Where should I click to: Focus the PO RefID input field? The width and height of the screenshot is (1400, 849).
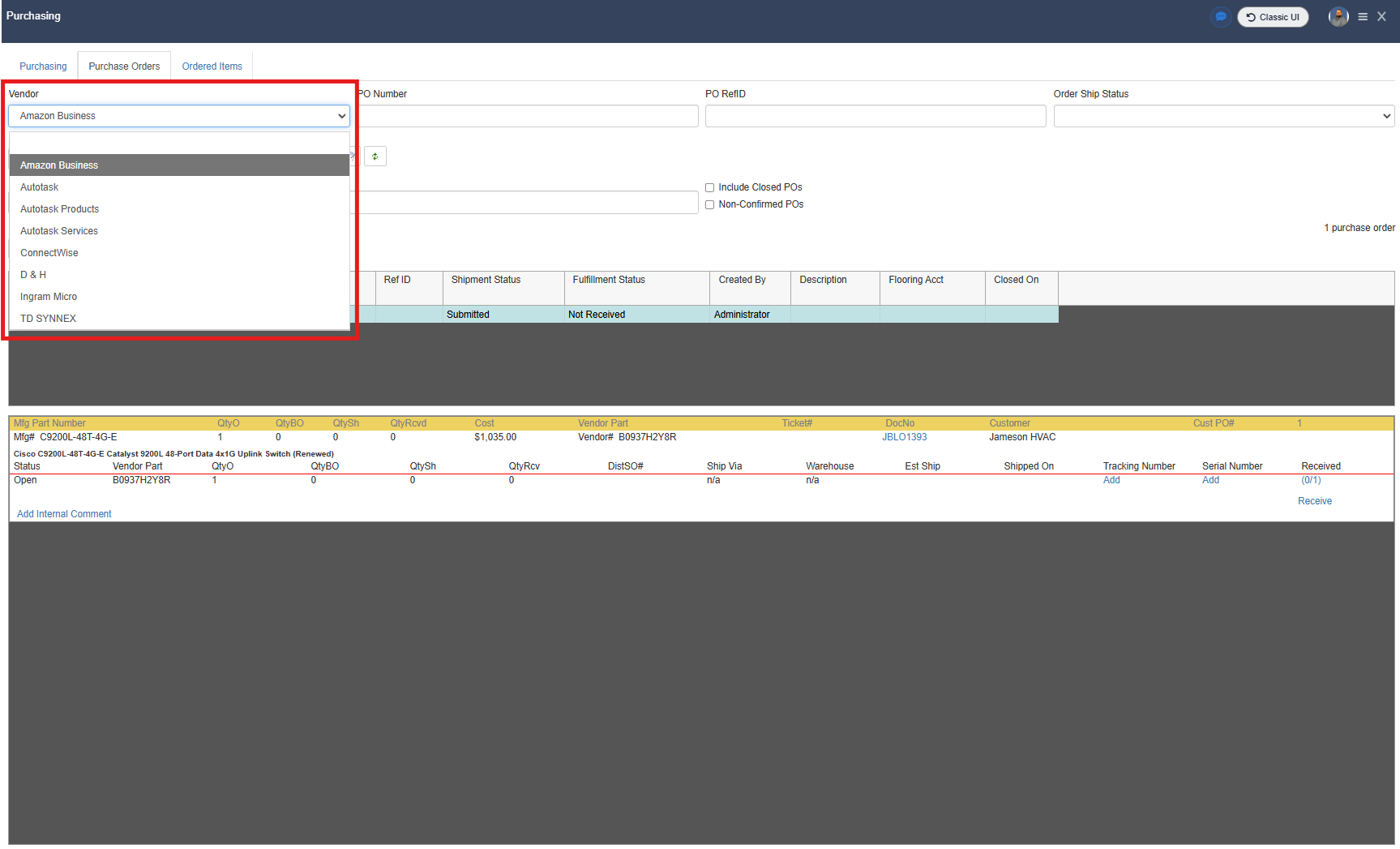[x=875, y=116]
